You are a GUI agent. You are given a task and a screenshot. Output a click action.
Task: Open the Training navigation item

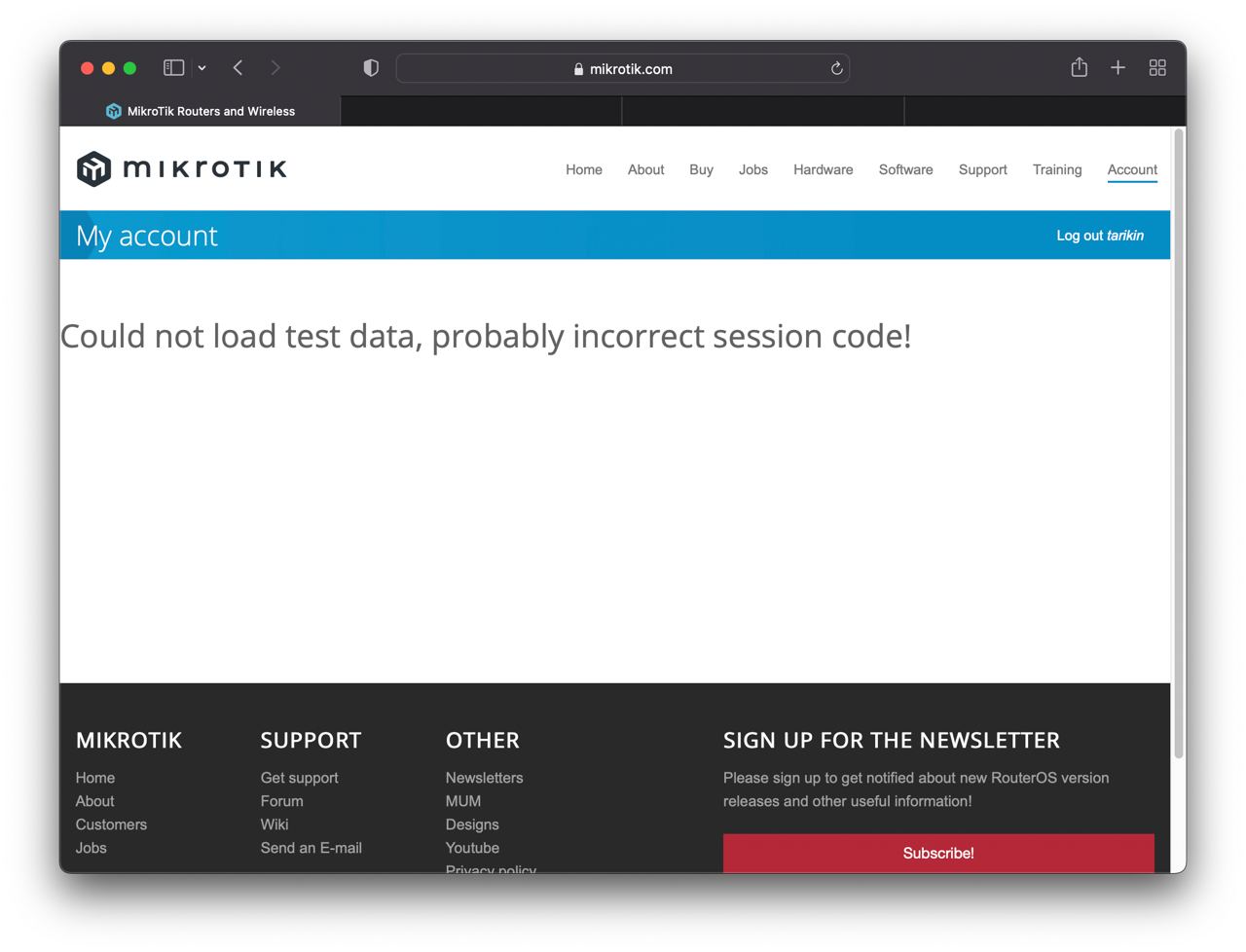[1057, 169]
